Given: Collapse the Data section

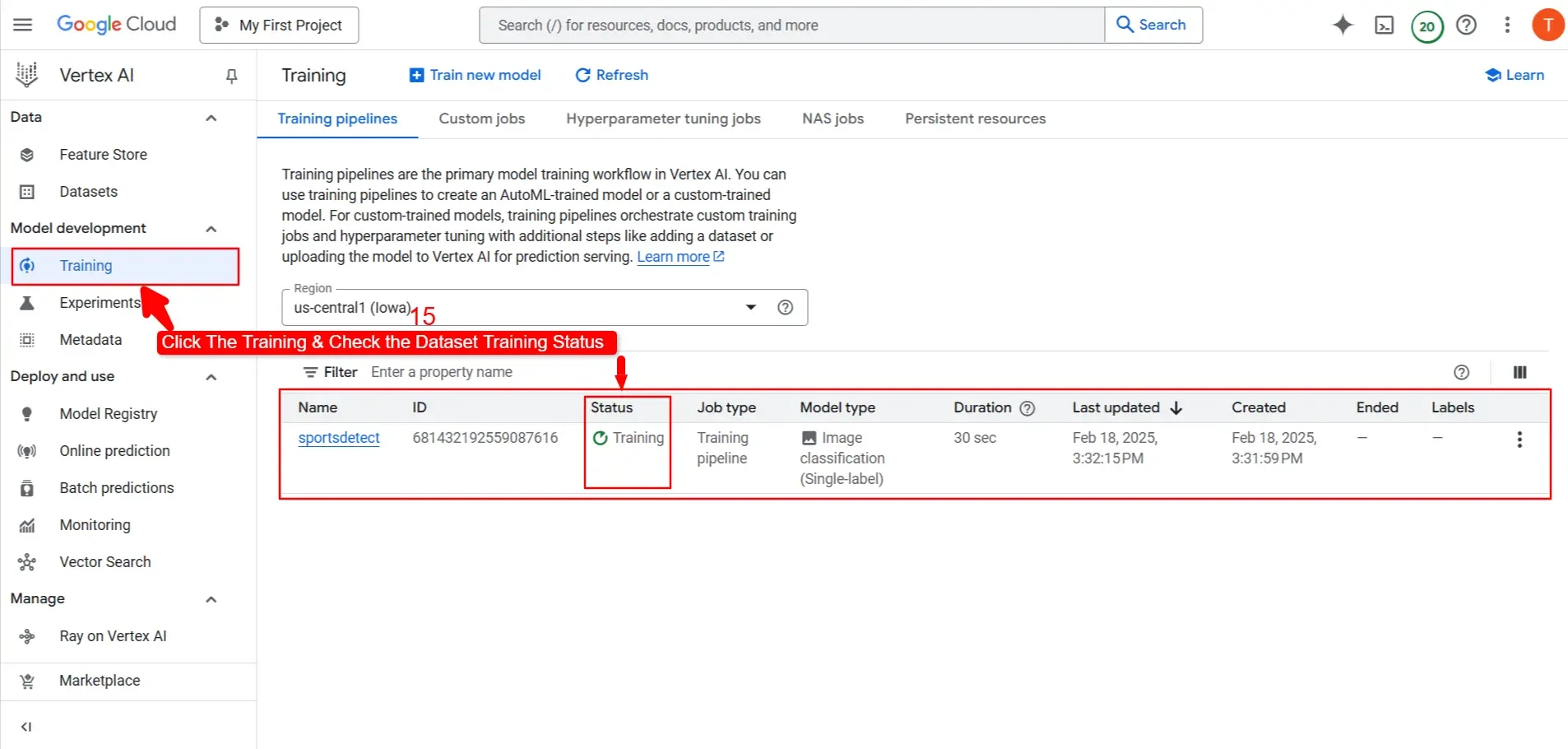Looking at the screenshot, I should [211, 118].
